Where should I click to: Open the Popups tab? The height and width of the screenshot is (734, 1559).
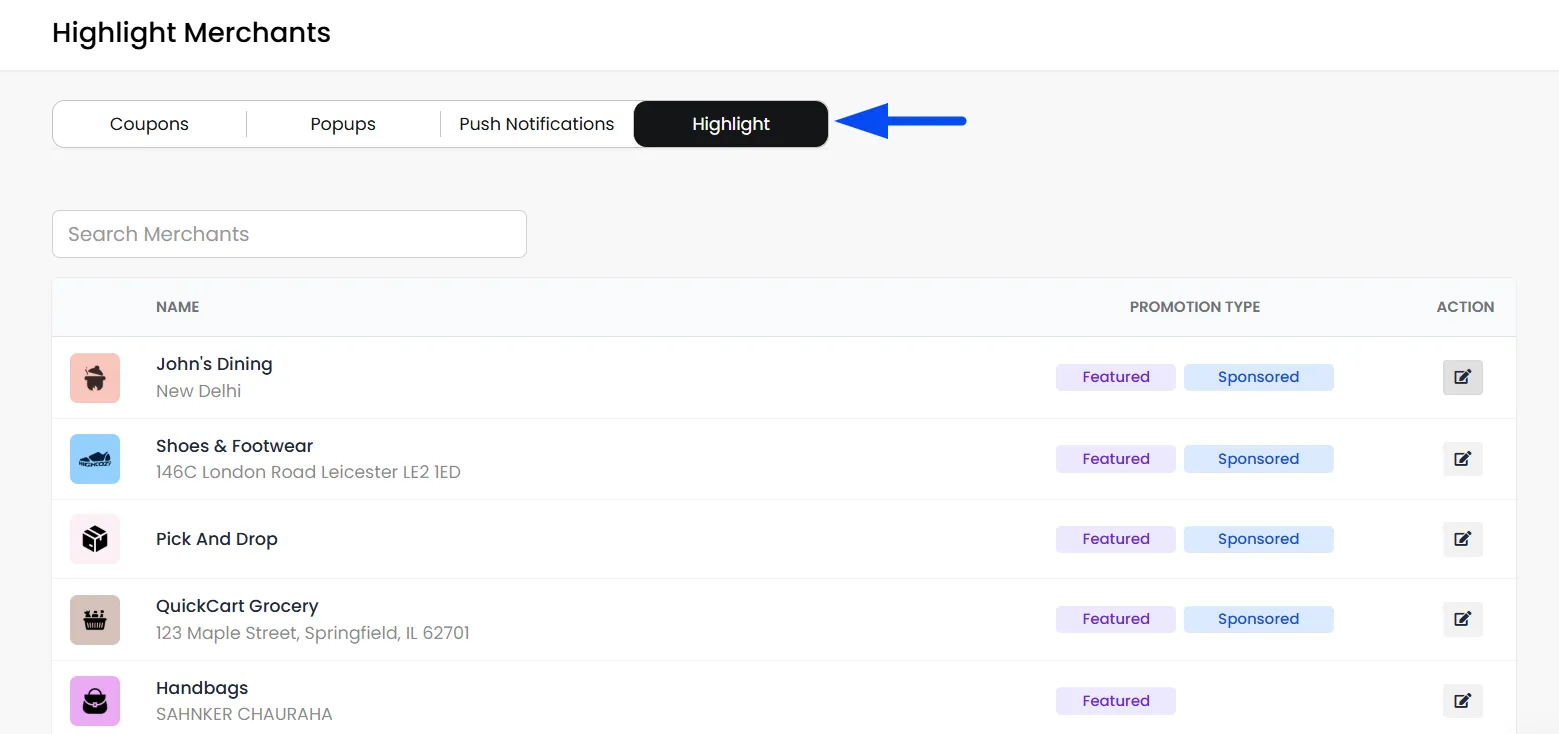(343, 124)
